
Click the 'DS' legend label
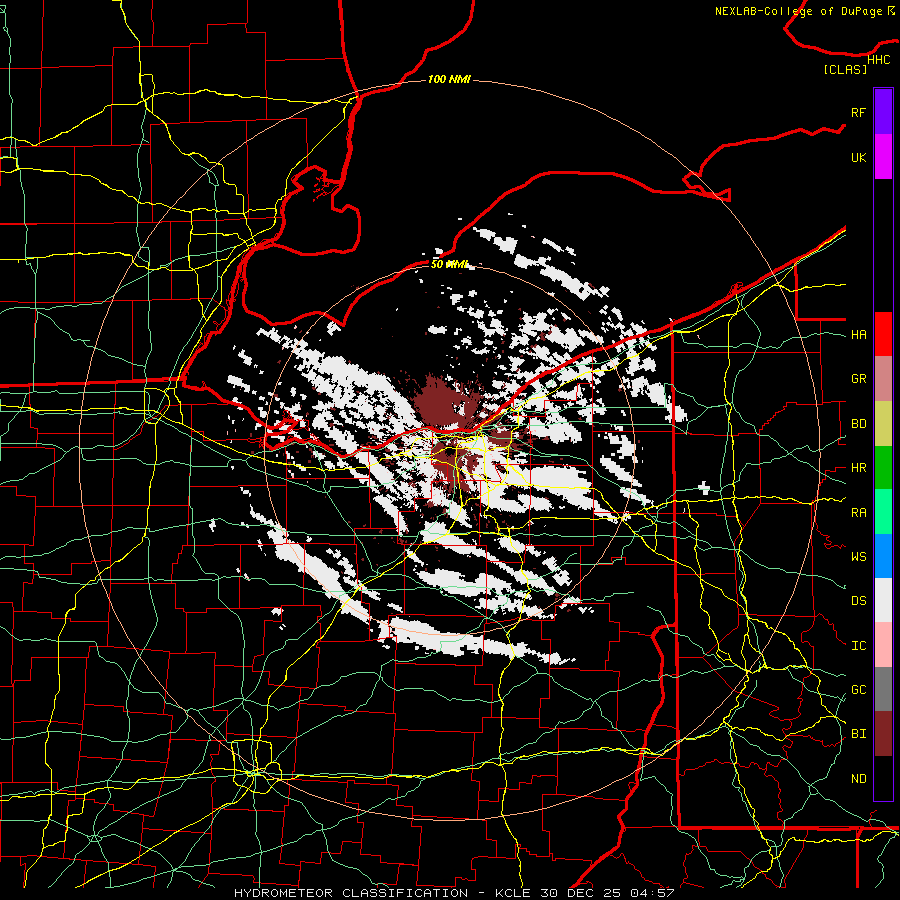[858, 601]
